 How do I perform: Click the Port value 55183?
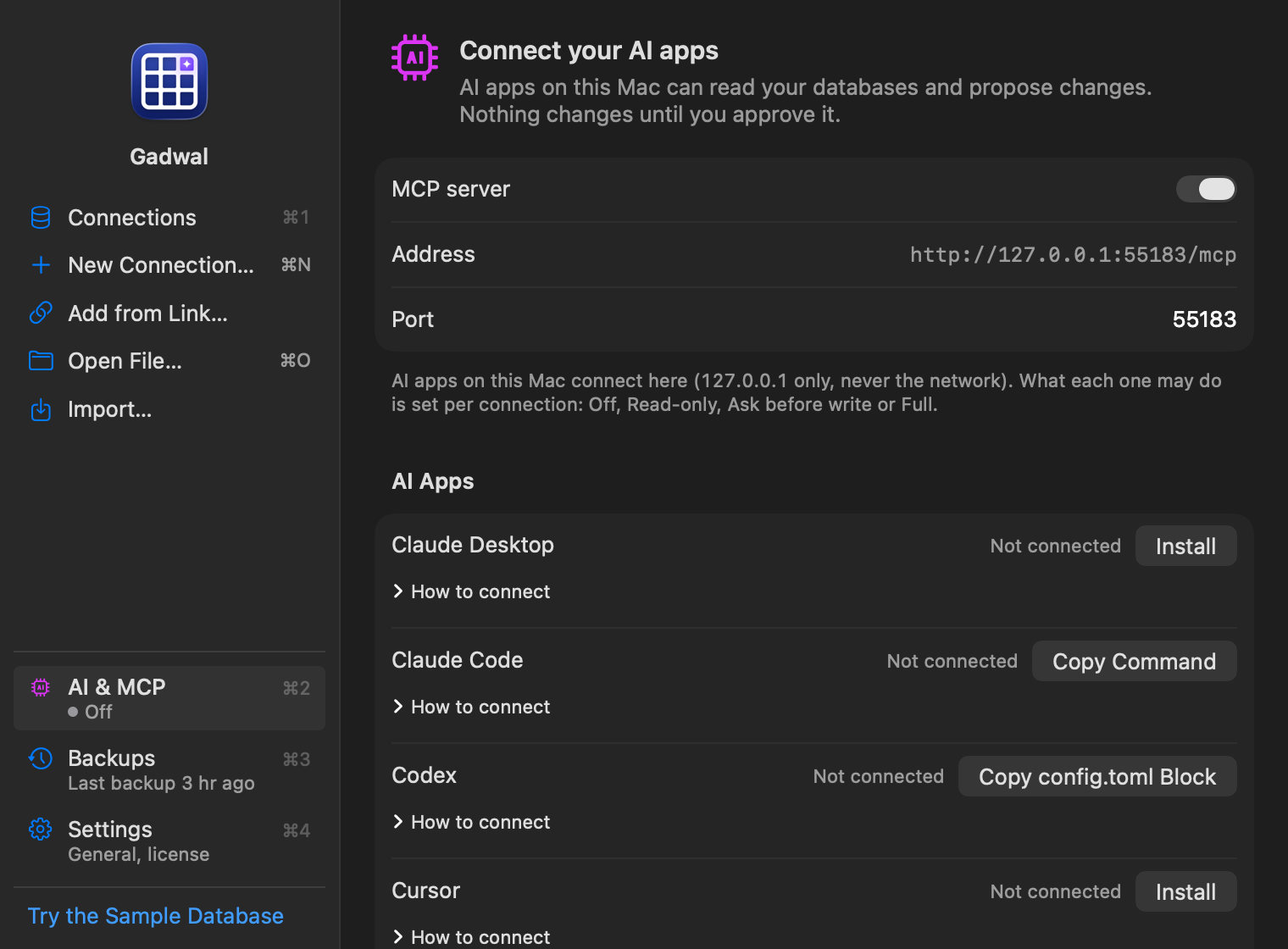(1204, 319)
